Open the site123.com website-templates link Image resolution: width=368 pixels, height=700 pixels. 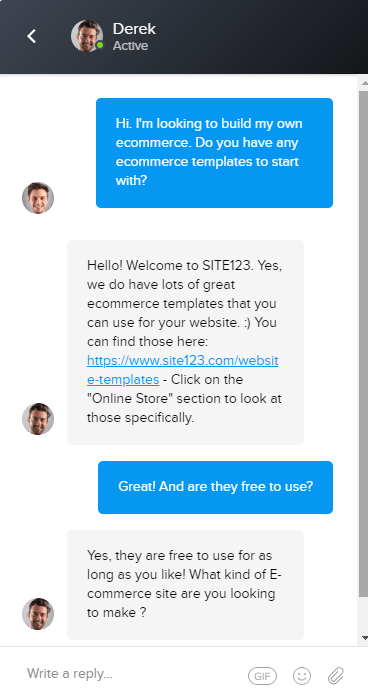[x=182, y=370]
